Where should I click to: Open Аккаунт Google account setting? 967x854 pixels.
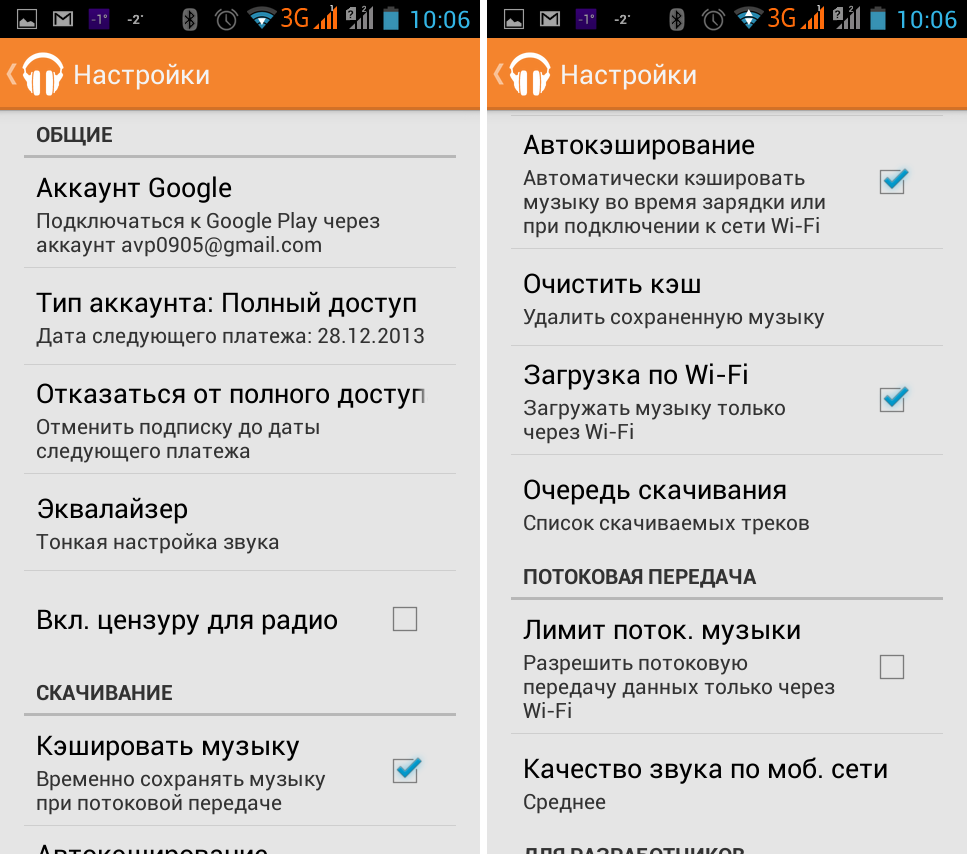240,214
